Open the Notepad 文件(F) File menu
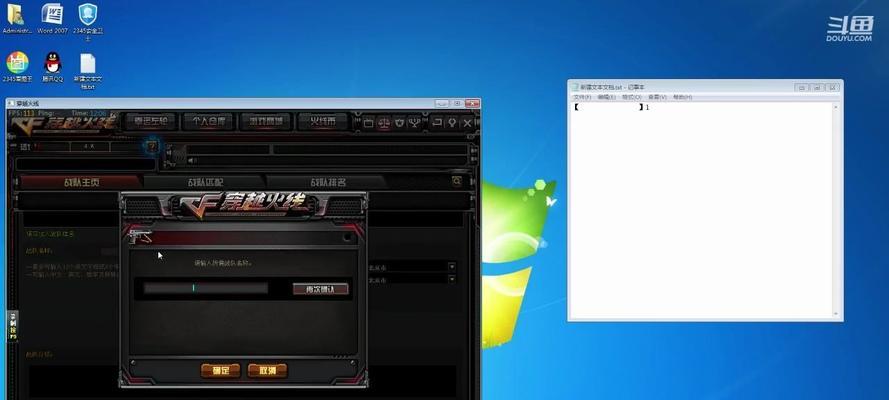This screenshot has width=889, height=400. (x=582, y=97)
